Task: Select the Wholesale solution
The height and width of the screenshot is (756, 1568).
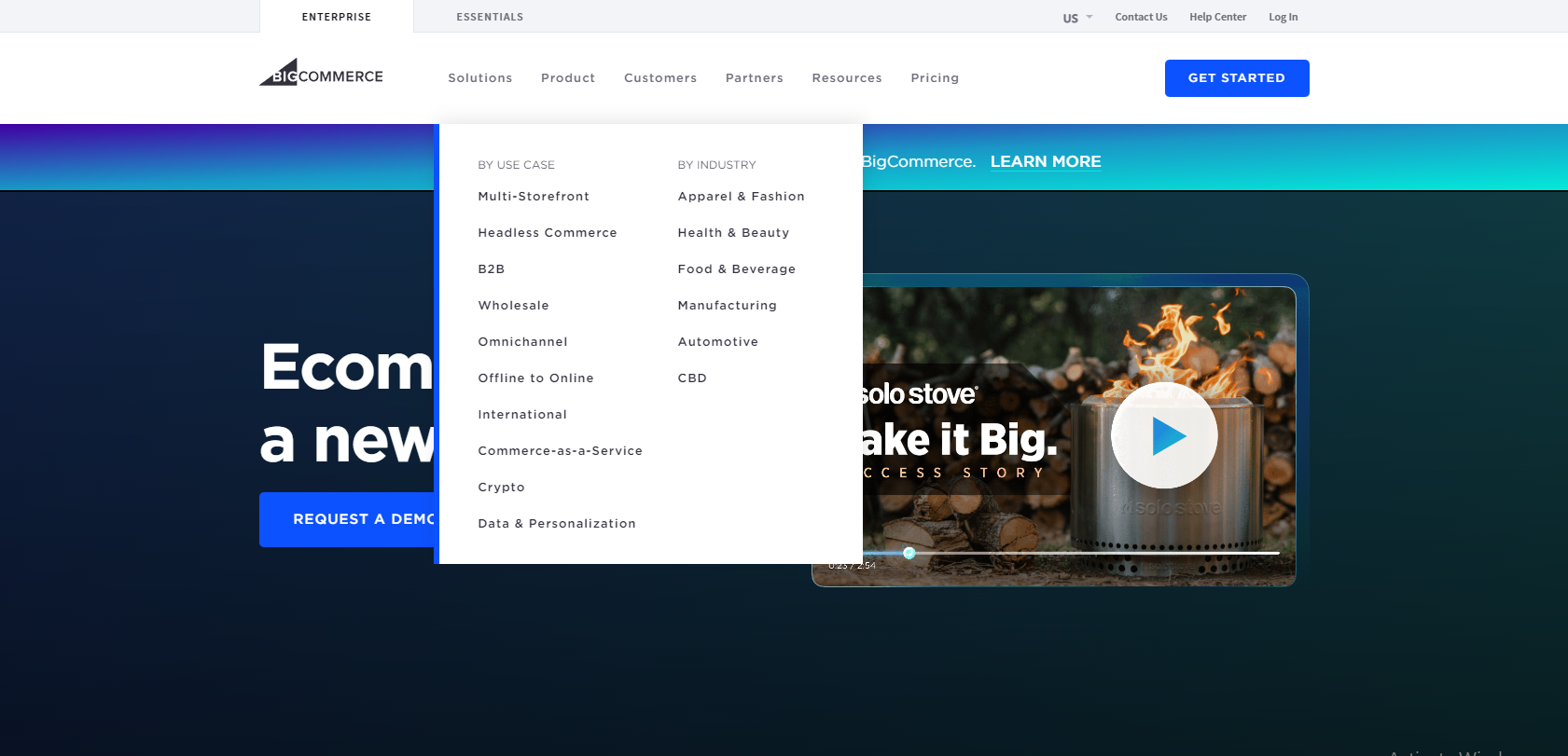Action: point(514,306)
